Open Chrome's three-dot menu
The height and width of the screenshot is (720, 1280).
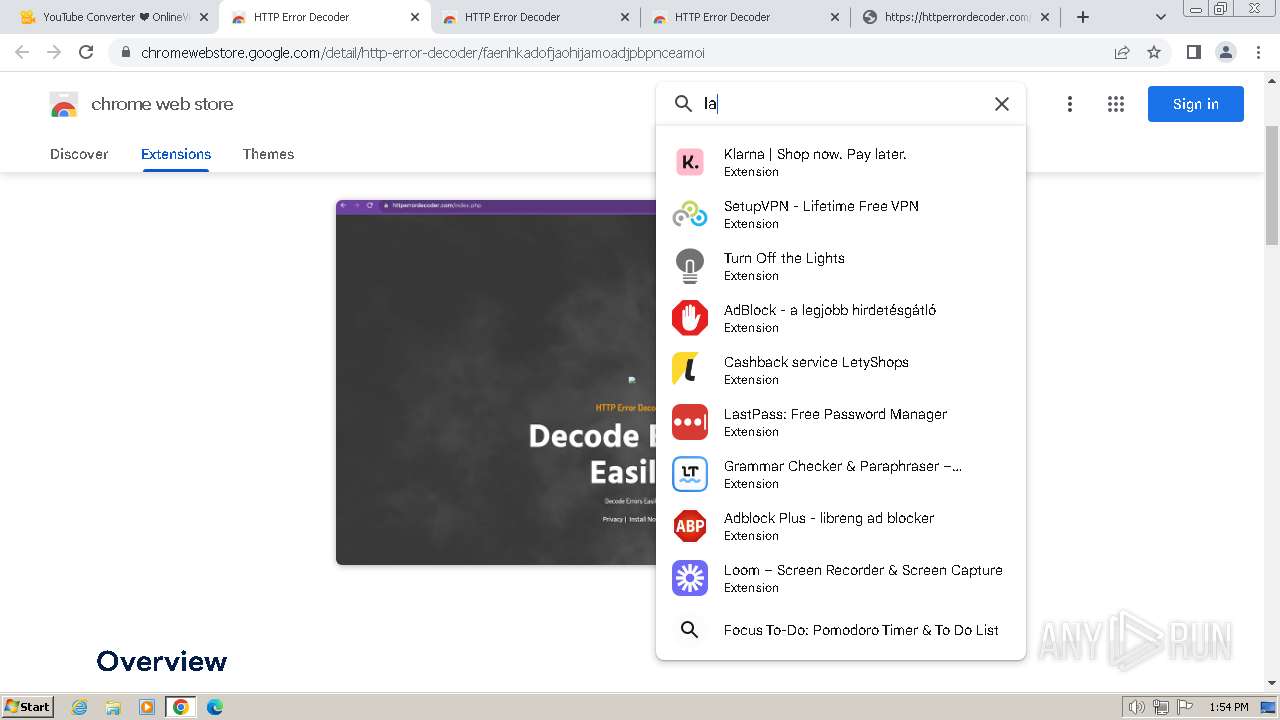1258,52
